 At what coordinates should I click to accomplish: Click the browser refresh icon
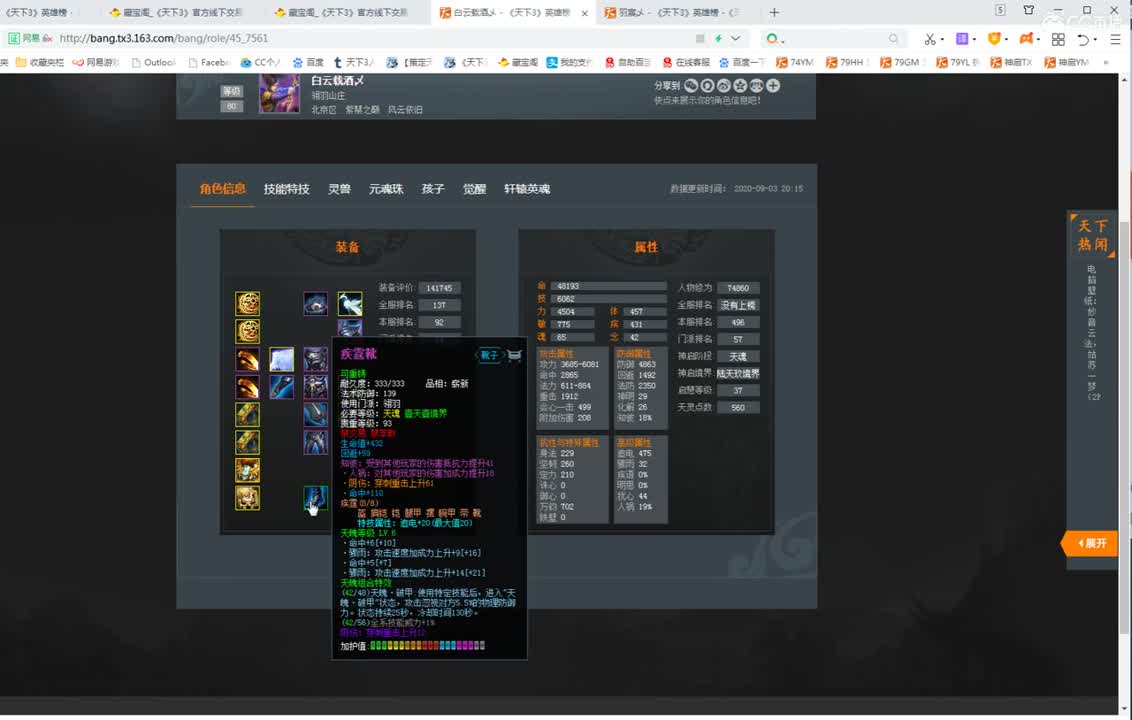click(1083, 37)
